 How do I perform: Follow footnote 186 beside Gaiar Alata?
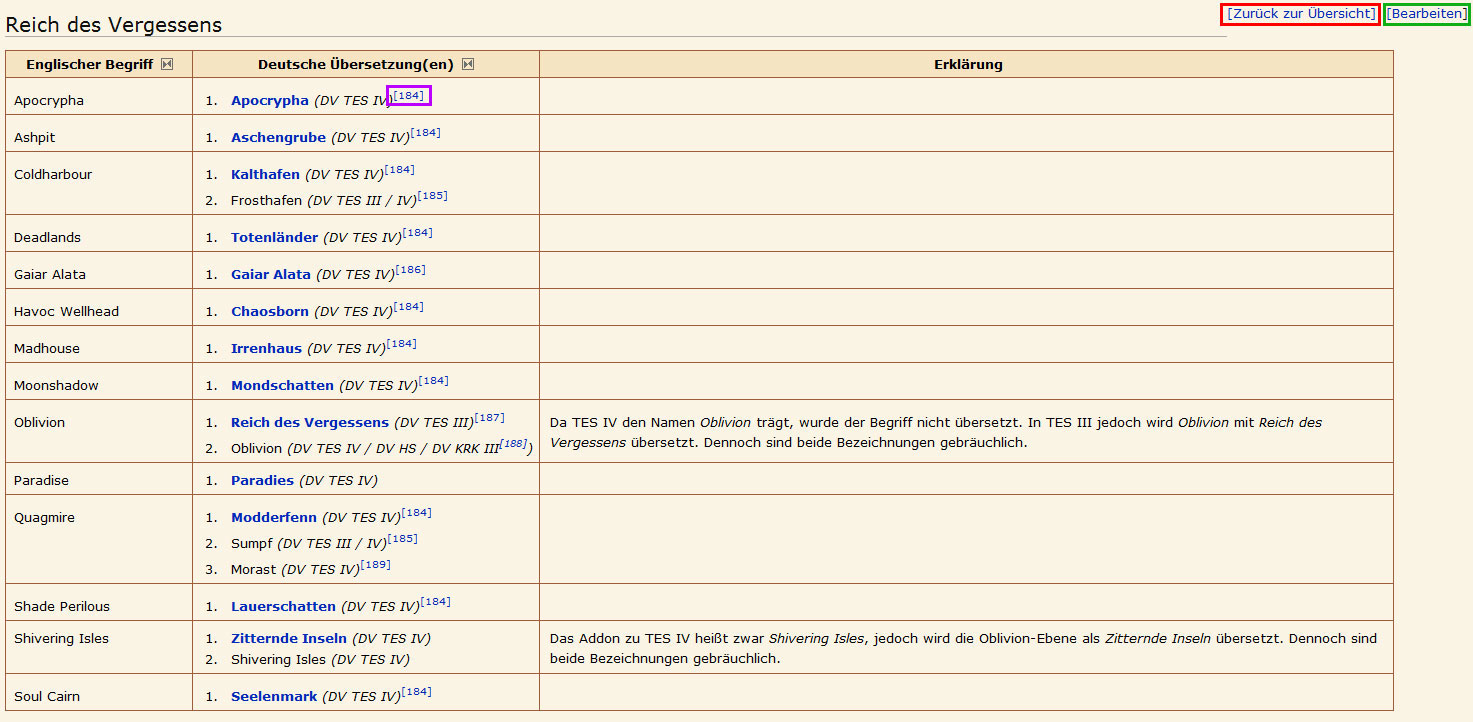(410, 270)
